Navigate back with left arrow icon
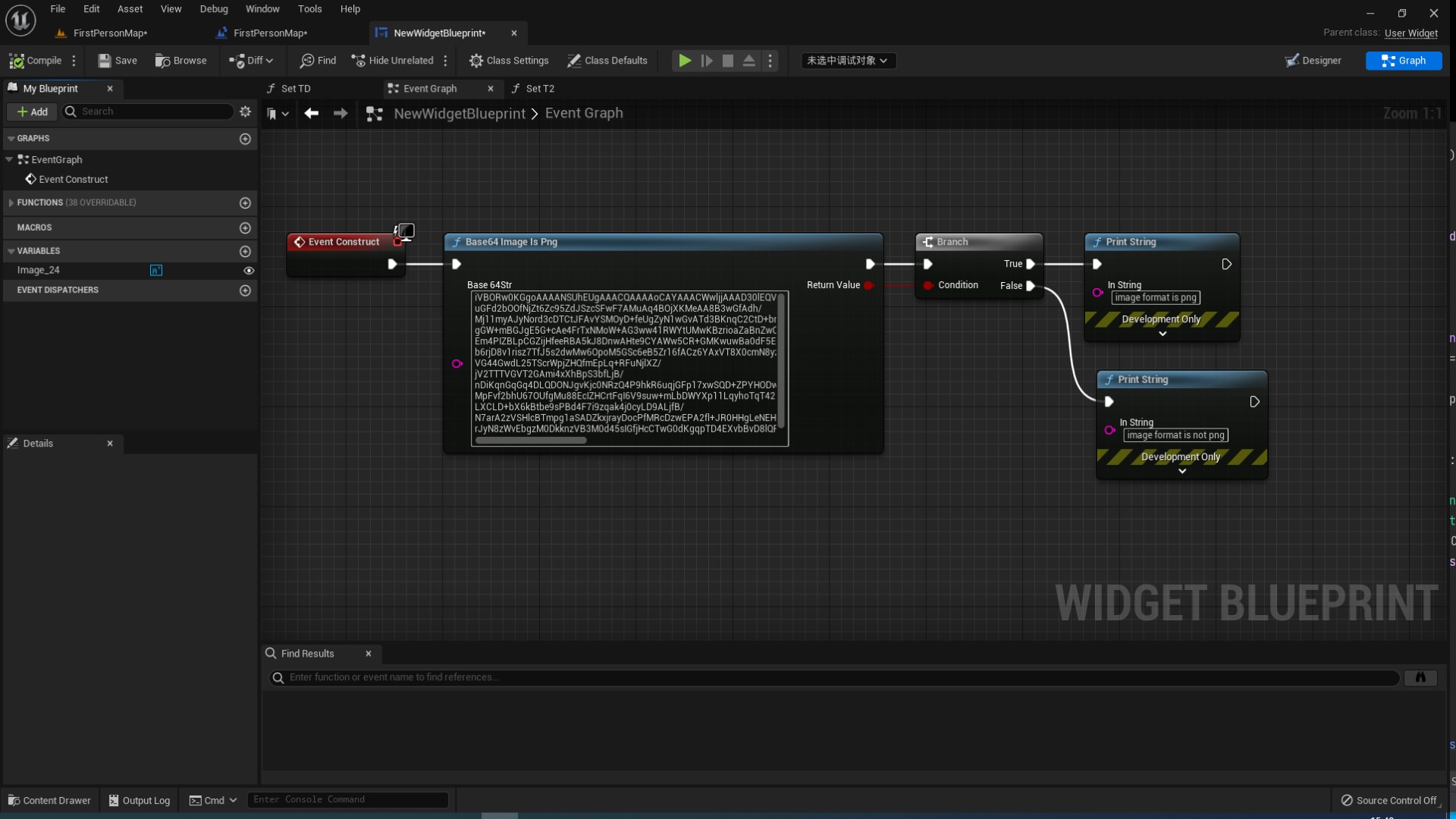The width and height of the screenshot is (1456, 819). (311, 113)
